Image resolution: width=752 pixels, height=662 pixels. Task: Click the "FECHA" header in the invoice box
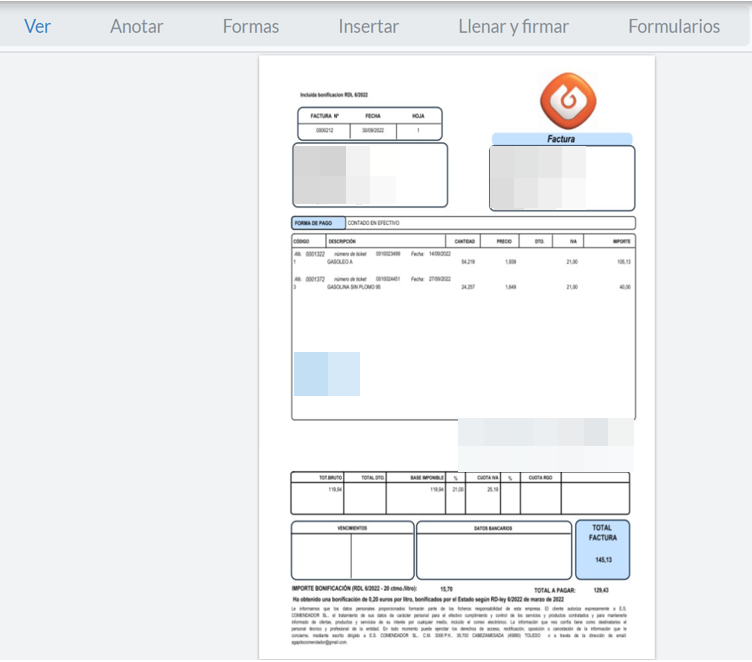[373, 116]
